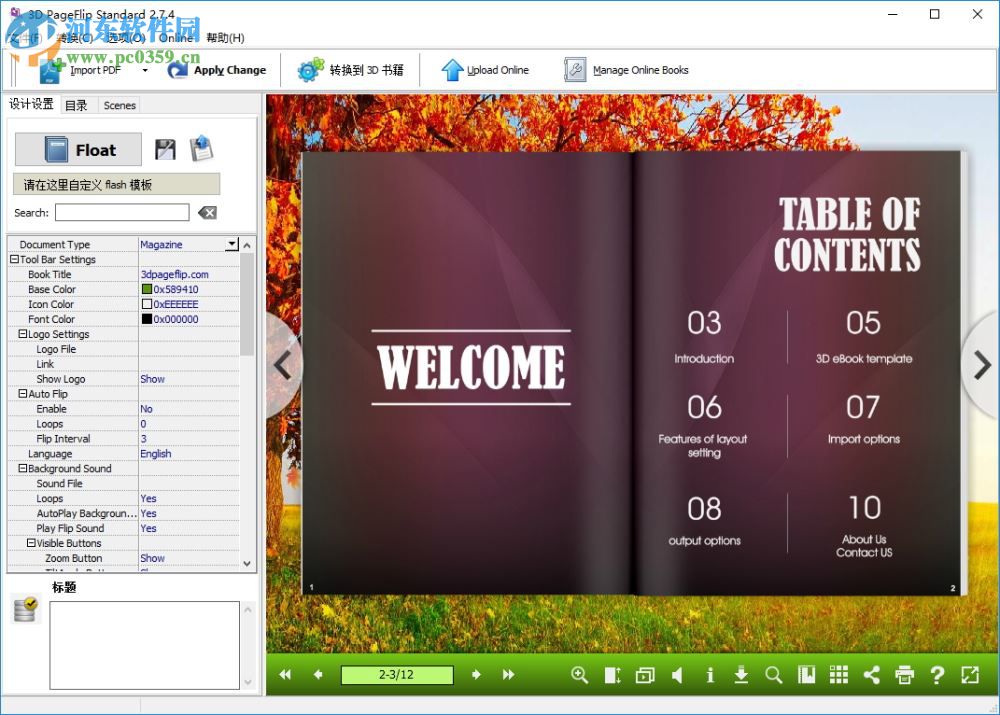
Task: Click the zoom in magnifier icon
Action: [579, 675]
